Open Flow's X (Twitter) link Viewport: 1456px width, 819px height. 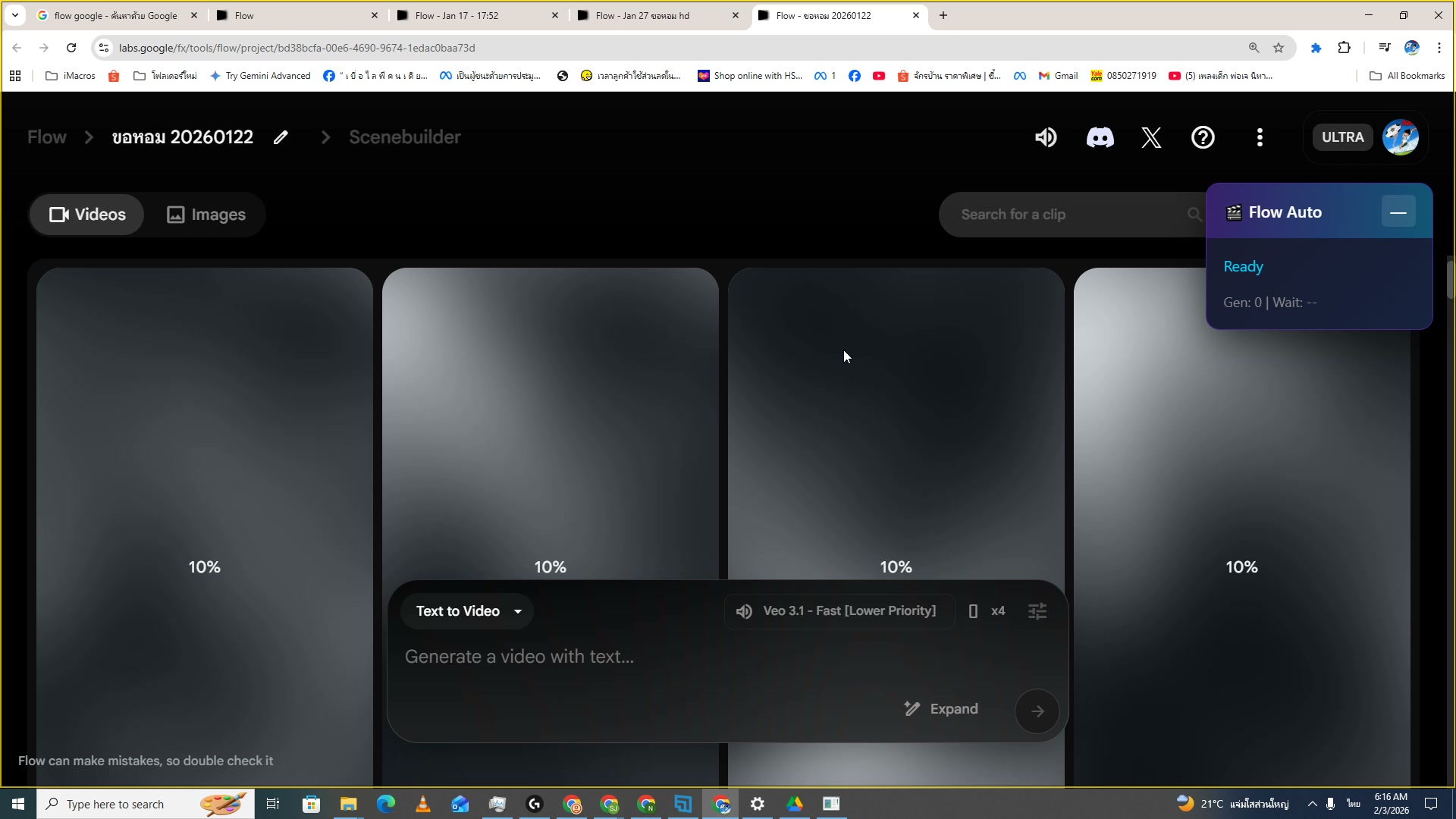pyautogui.click(x=1151, y=137)
